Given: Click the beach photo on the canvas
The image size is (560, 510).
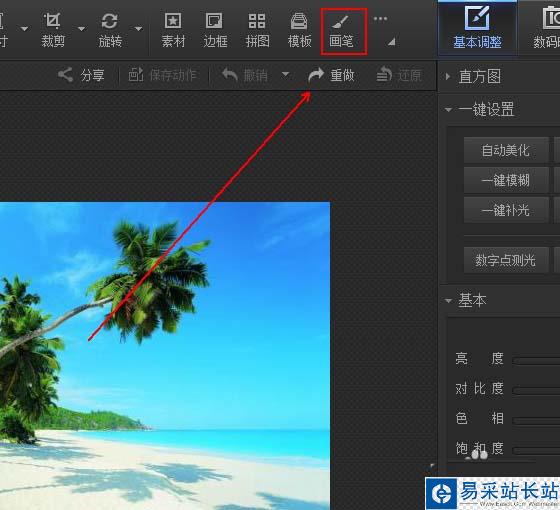Looking at the screenshot, I should [165, 356].
